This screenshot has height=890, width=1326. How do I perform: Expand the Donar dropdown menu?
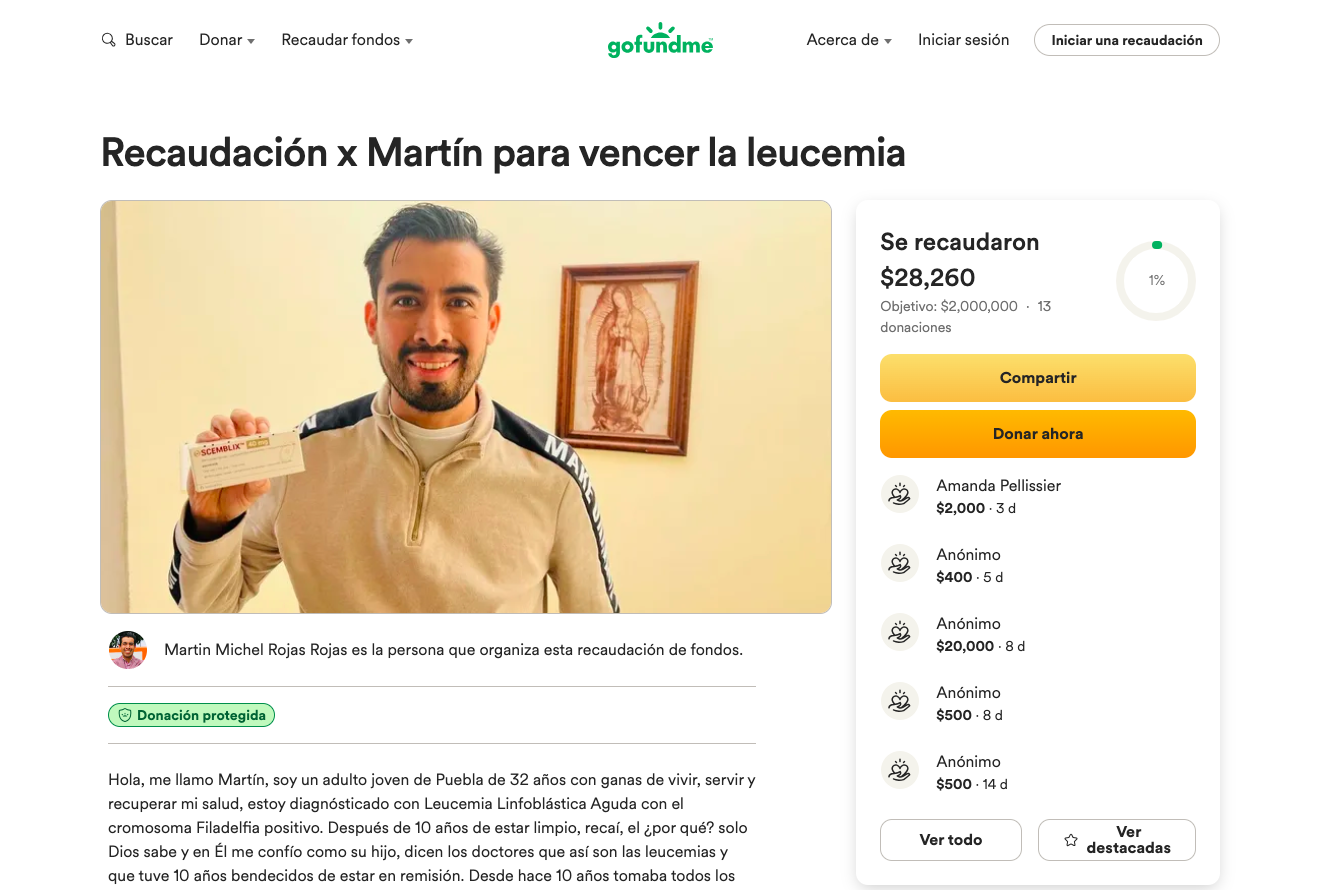pyautogui.click(x=227, y=40)
